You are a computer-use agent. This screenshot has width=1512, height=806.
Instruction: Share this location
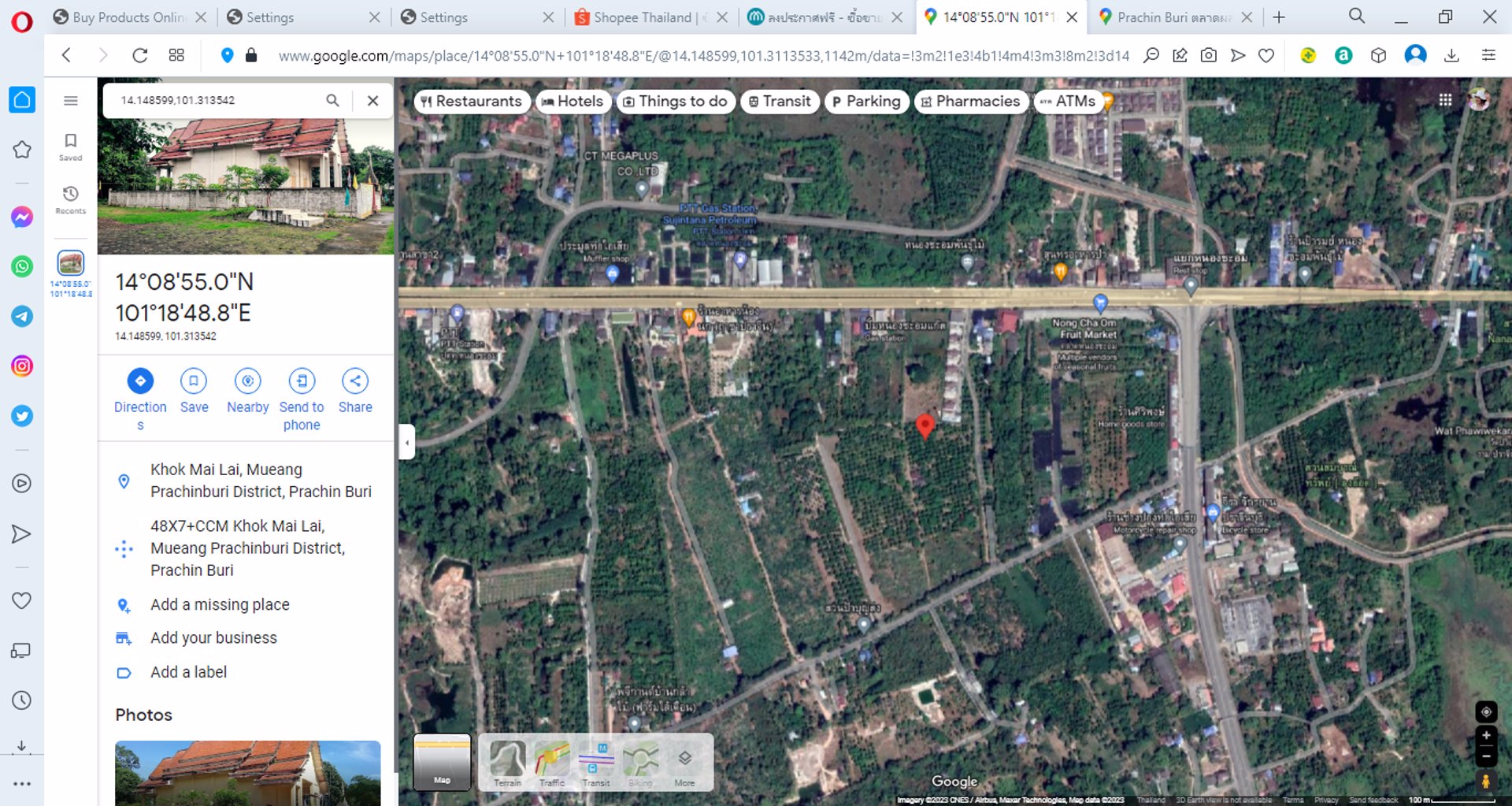355,381
